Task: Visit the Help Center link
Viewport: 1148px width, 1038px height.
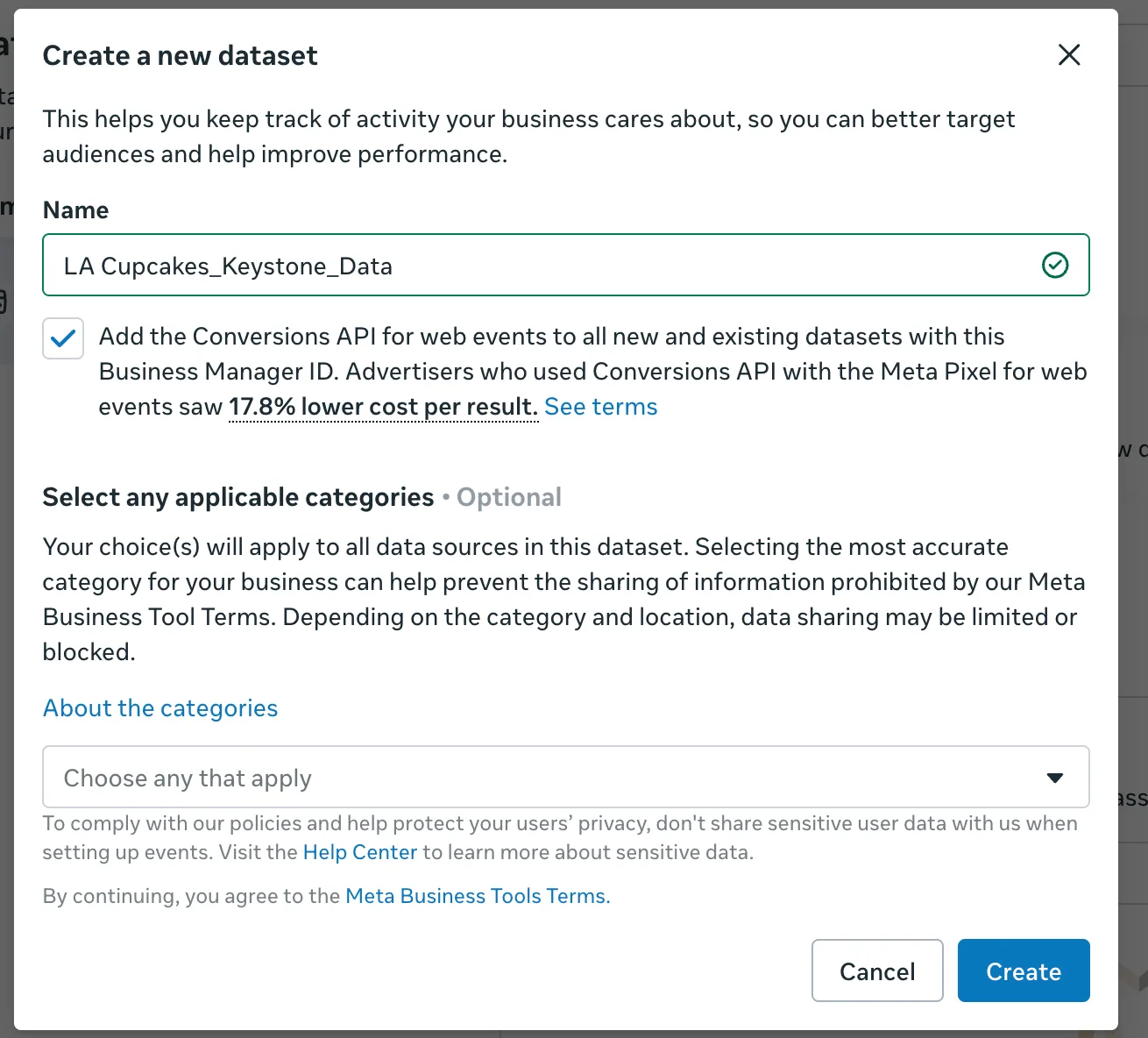Action: tap(360, 852)
